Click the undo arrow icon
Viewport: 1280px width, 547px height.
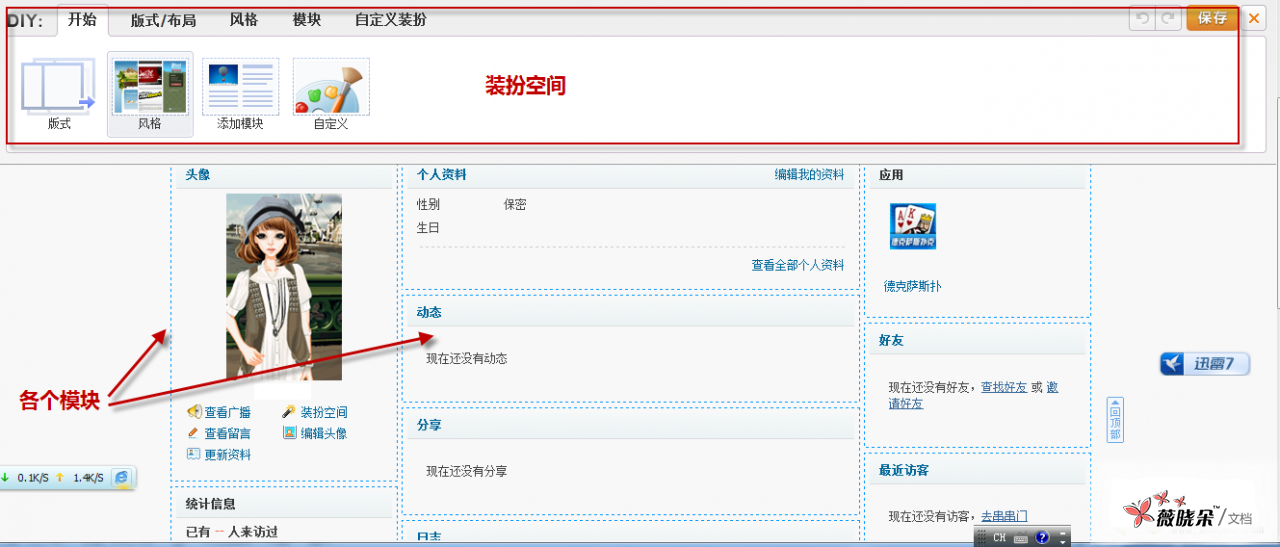pyautogui.click(x=1142, y=18)
